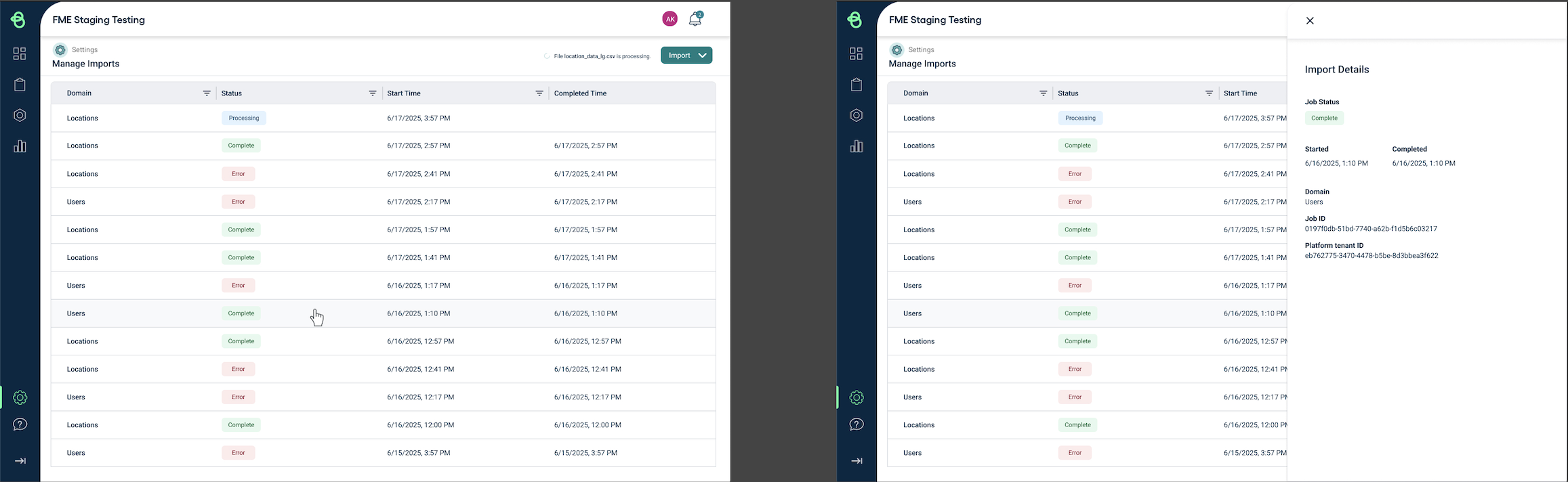Click the file processing status message

602,56
